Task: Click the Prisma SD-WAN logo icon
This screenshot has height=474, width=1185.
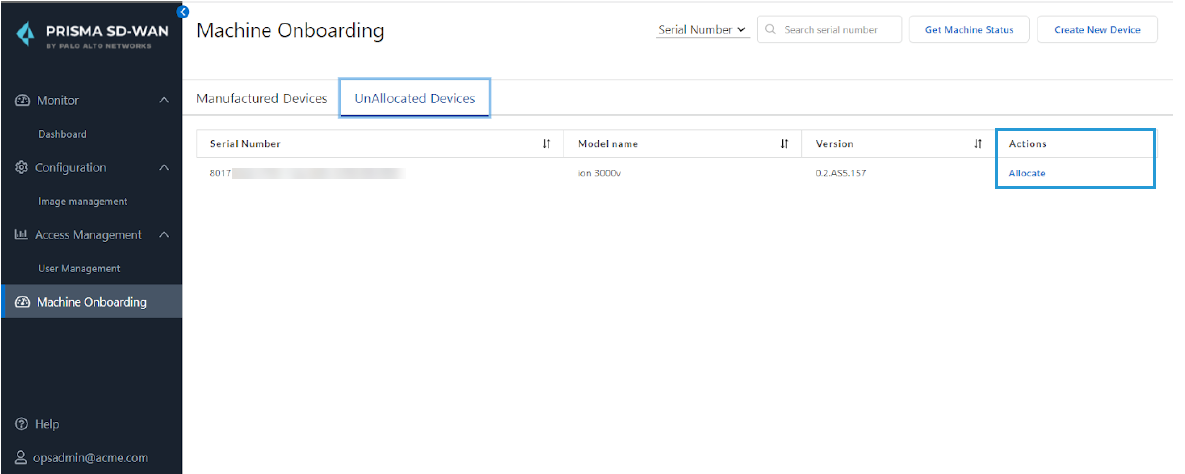Action: pyautogui.click(x=26, y=35)
